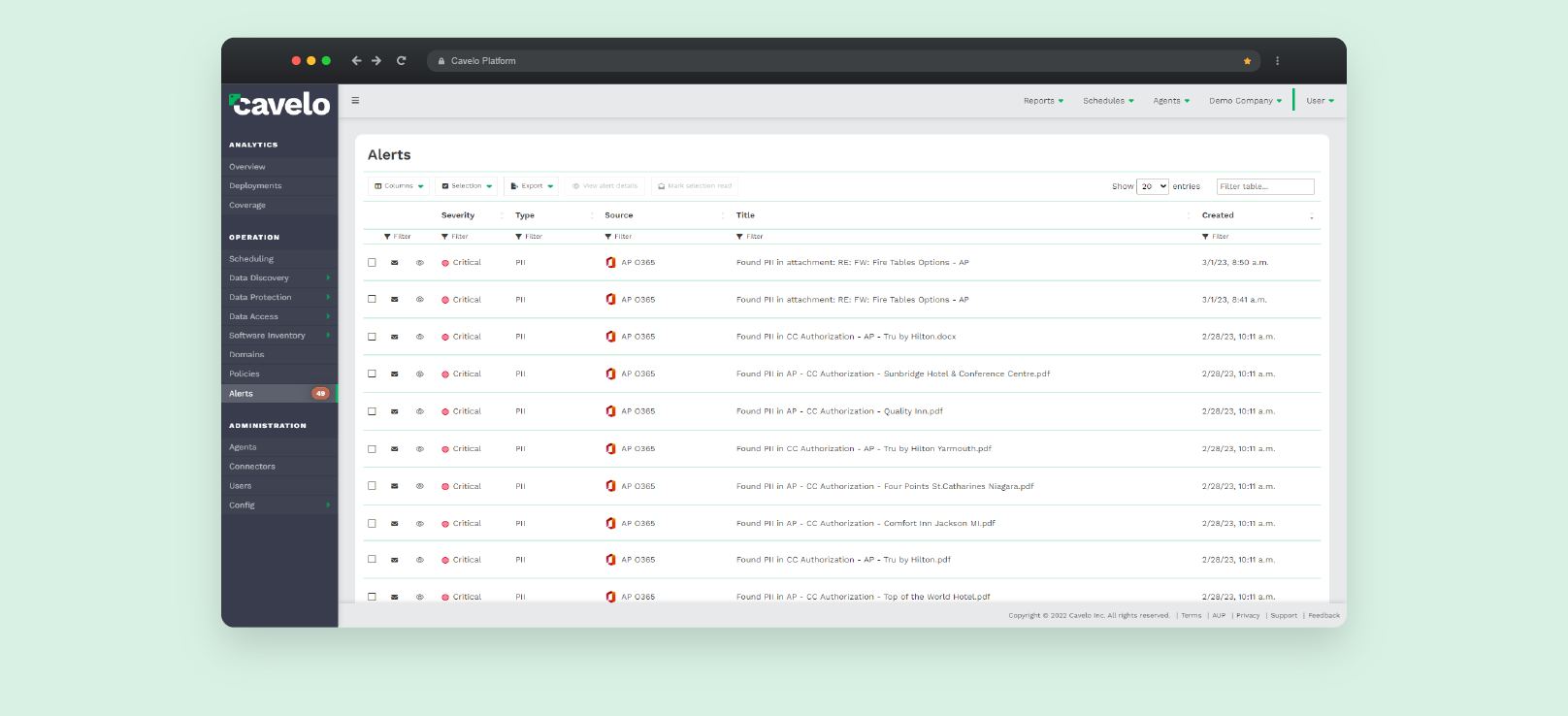This screenshot has height=716, width=1568.
Task: Click the Cavelo logo
Action: click(279, 104)
